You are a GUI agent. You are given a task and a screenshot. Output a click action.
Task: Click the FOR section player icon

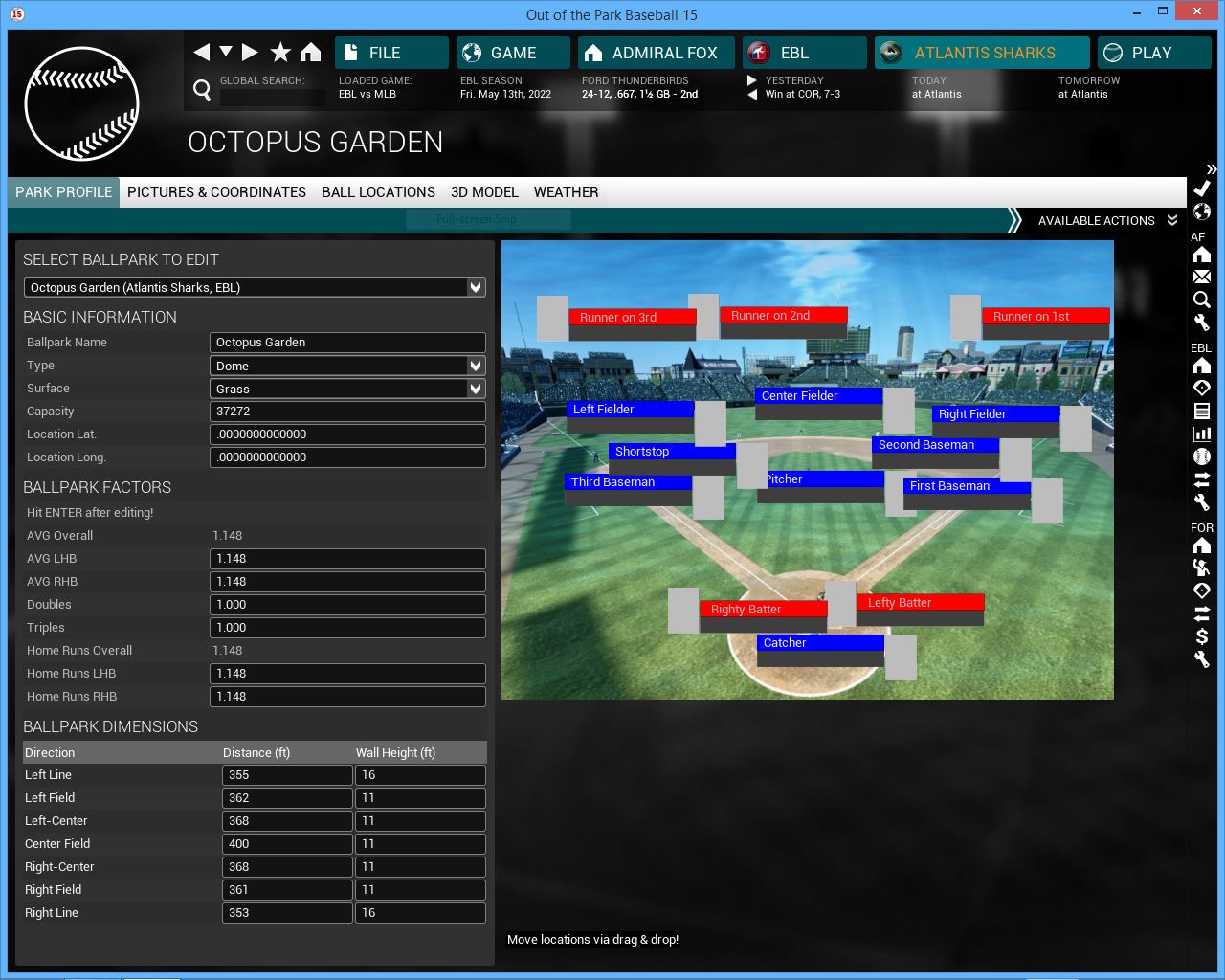[x=1202, y=568]
